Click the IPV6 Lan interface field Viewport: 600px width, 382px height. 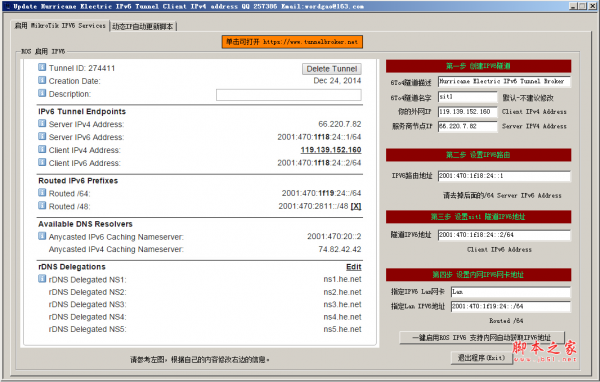510,292
